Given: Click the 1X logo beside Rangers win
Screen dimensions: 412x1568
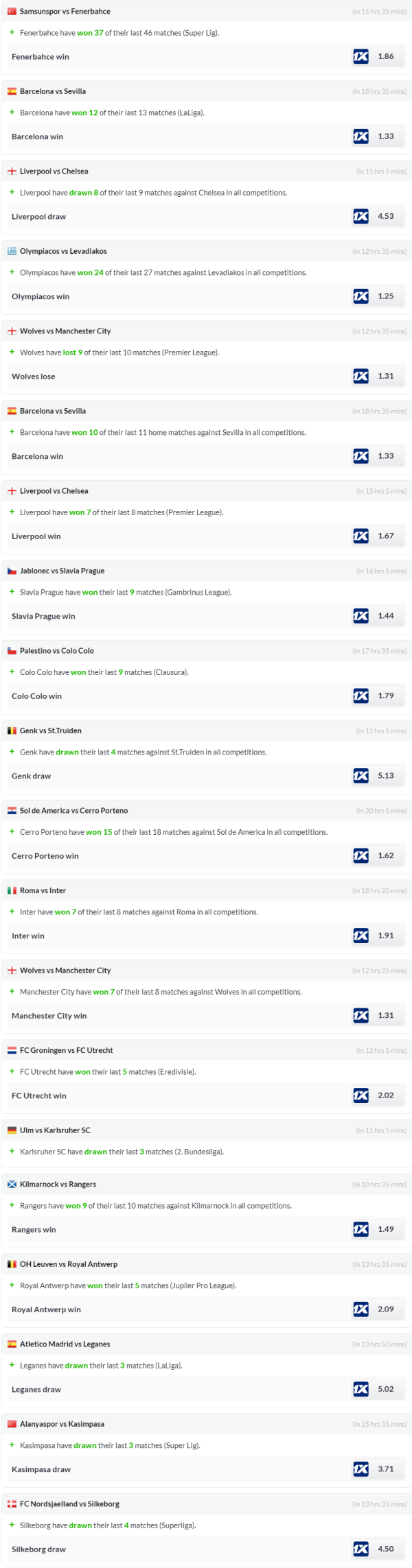Looking at the screenshot, I should coord(360,1229).
